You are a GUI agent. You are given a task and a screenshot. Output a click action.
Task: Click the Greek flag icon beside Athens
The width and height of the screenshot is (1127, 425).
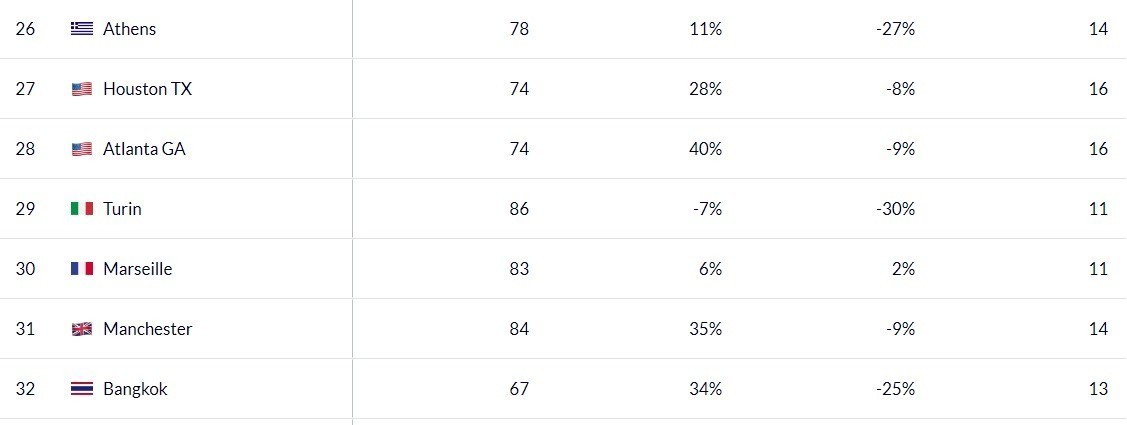click(x=82, y=29)
